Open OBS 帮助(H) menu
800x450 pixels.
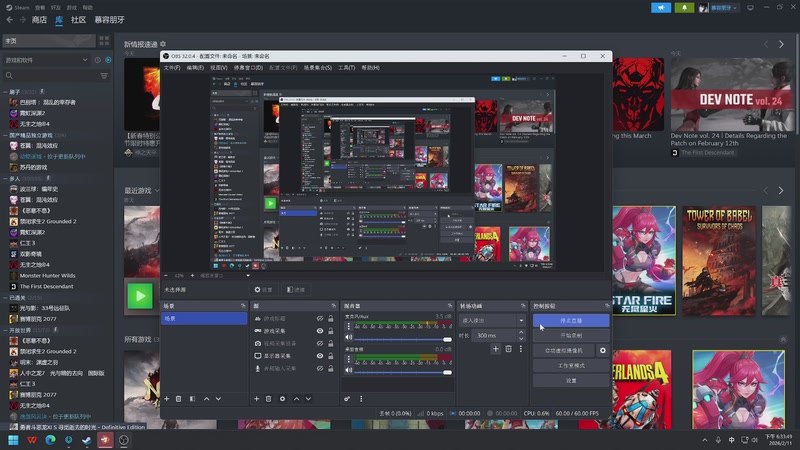pos(370,67)
